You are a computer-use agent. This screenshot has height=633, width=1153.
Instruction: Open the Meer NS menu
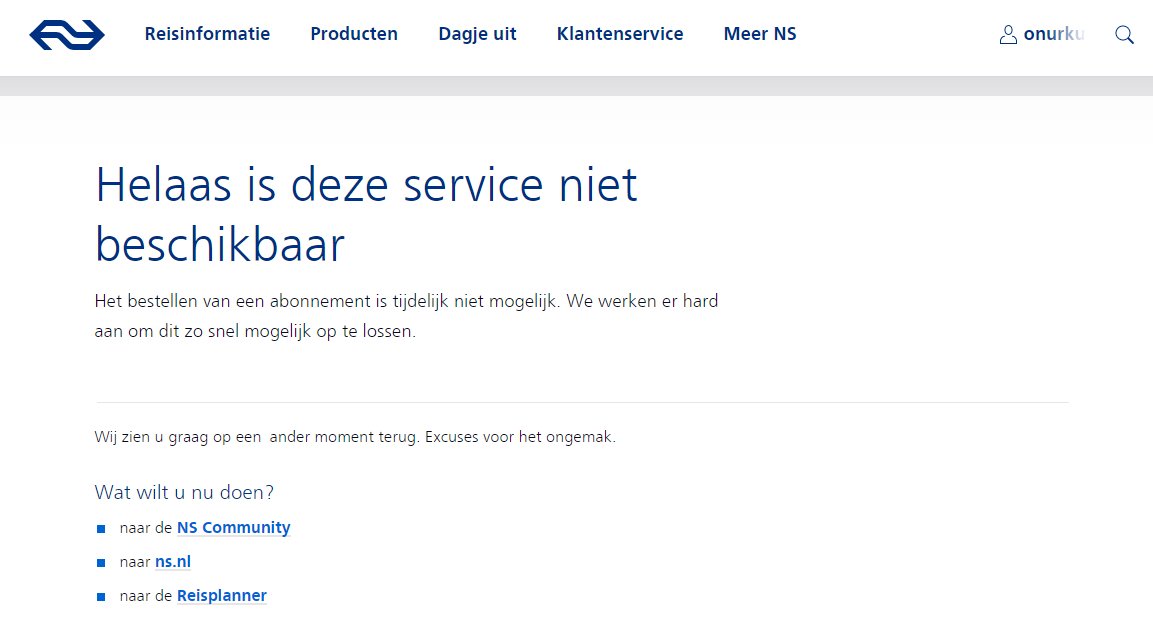[760, 34]
